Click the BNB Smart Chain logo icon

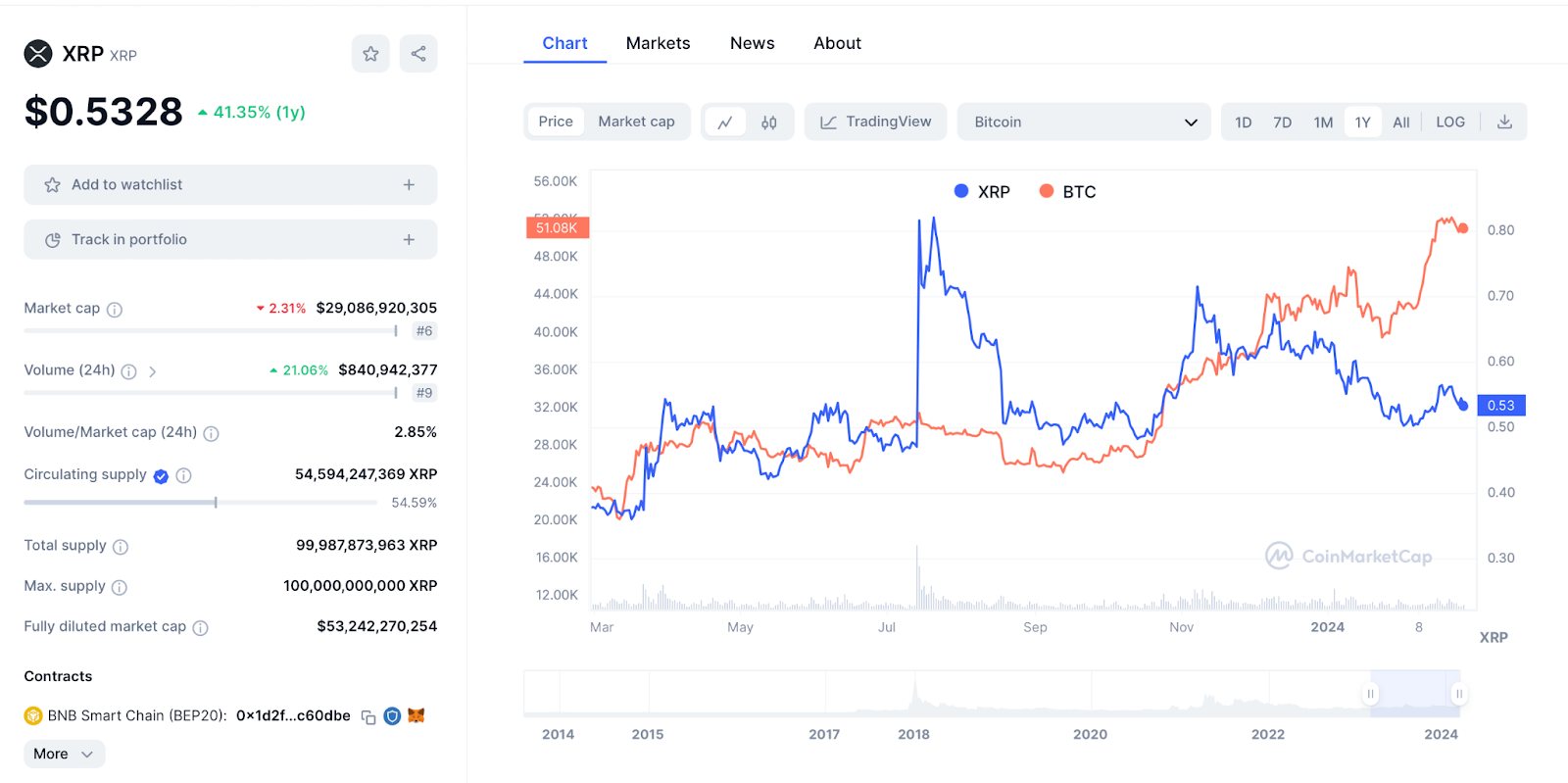(33, 716)
